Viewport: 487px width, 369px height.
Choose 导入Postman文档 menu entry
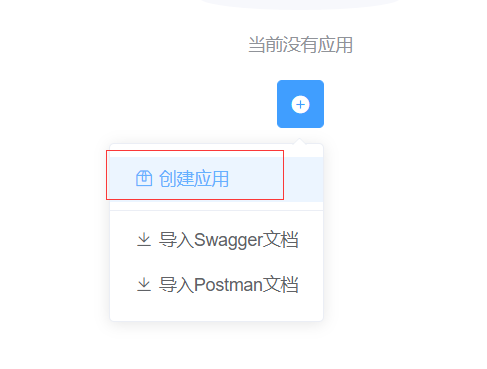point(216,285)
